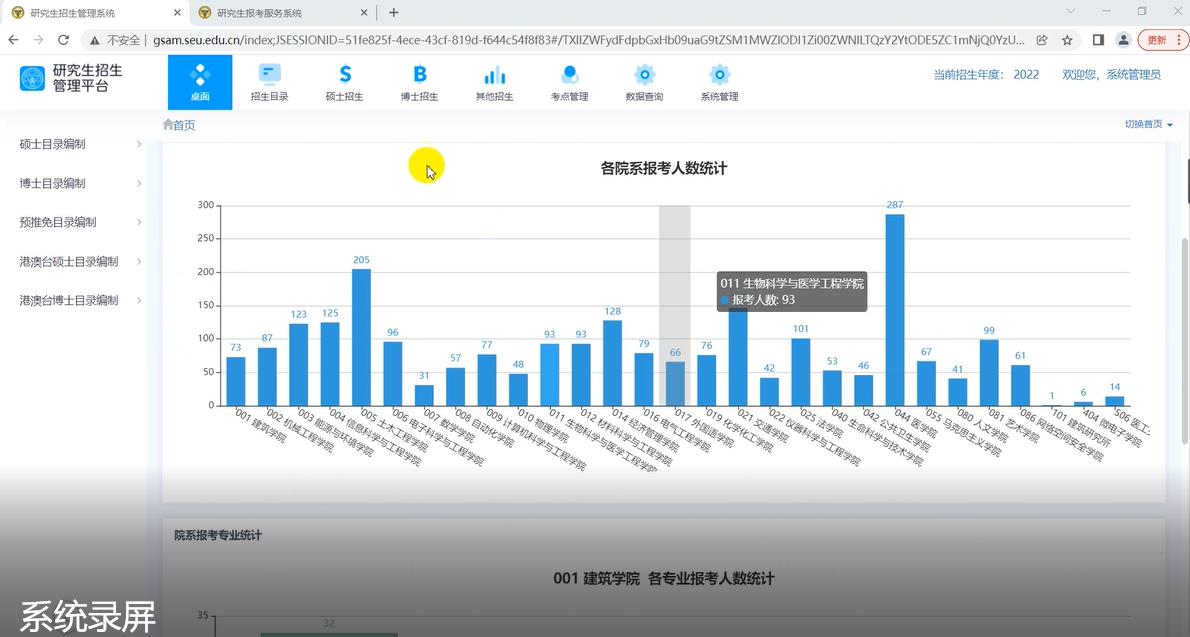
Task: Click the 004 信息科学与工程学院 bar valued 125
Action: point(330,364)
